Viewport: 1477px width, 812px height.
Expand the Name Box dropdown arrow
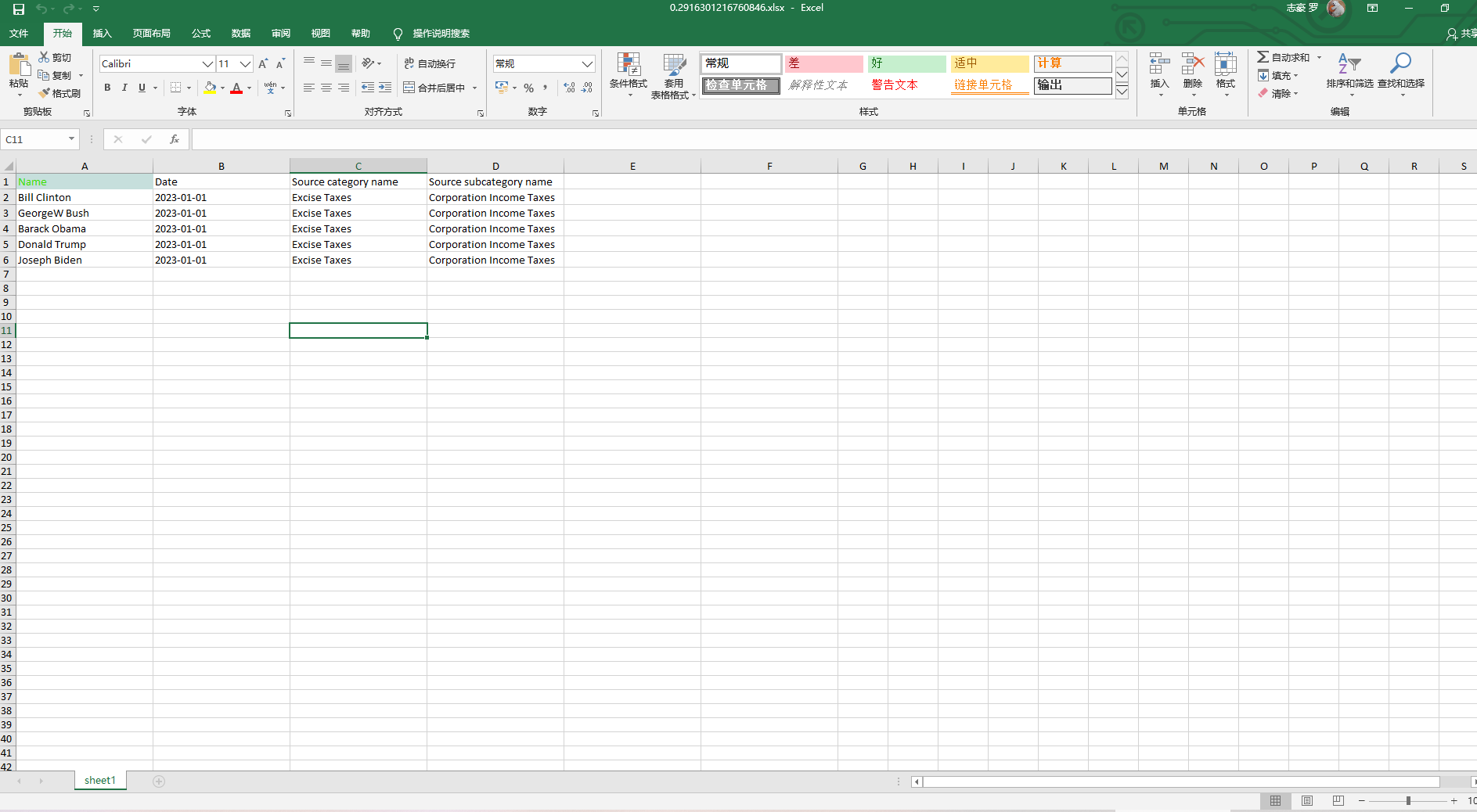pyautogui.click(x=71, y=139)
